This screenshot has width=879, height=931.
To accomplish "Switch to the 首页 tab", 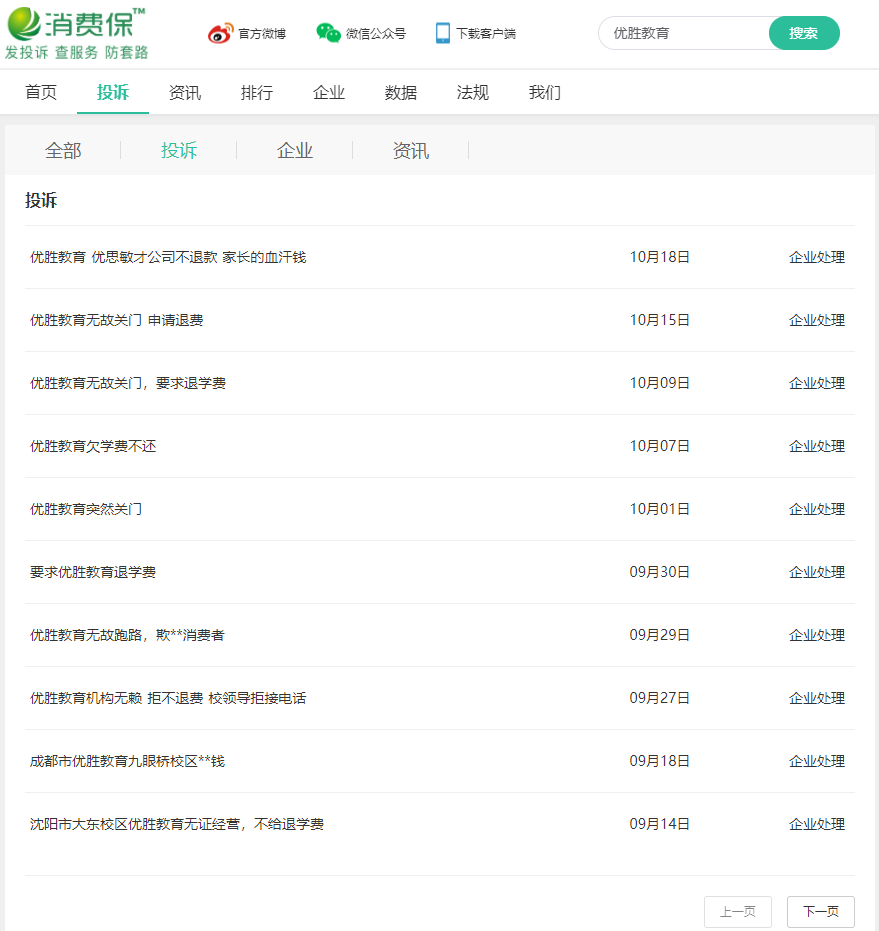I will point(40,92).
